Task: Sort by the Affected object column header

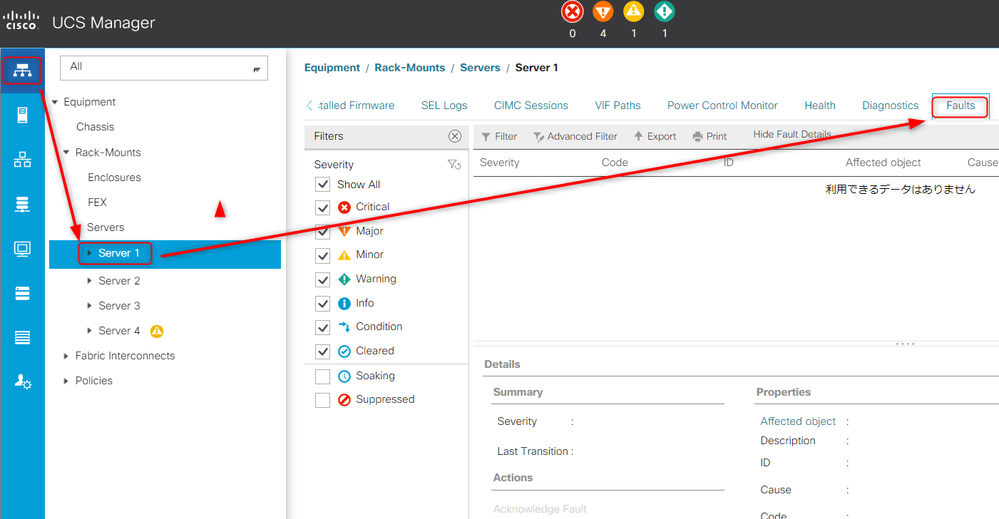Action: [x=883, y=162]
